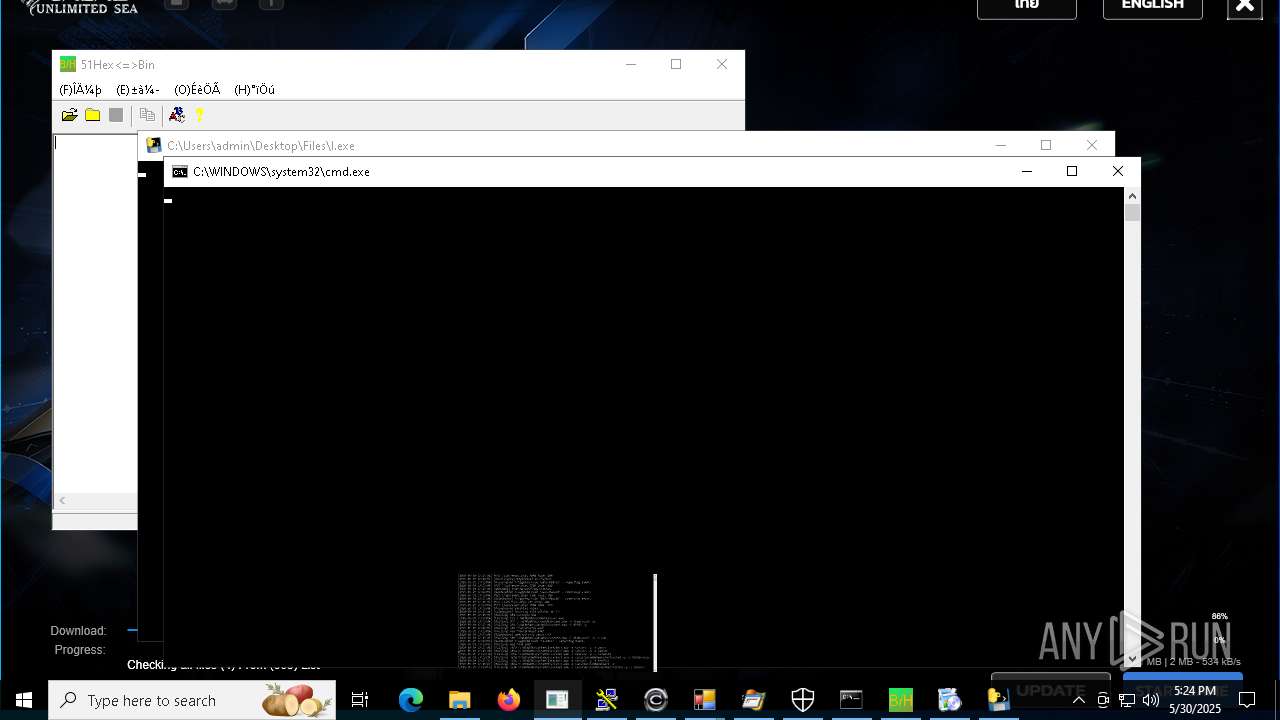
Task: Click the folder window icon on taskbar
Action: 754,700
